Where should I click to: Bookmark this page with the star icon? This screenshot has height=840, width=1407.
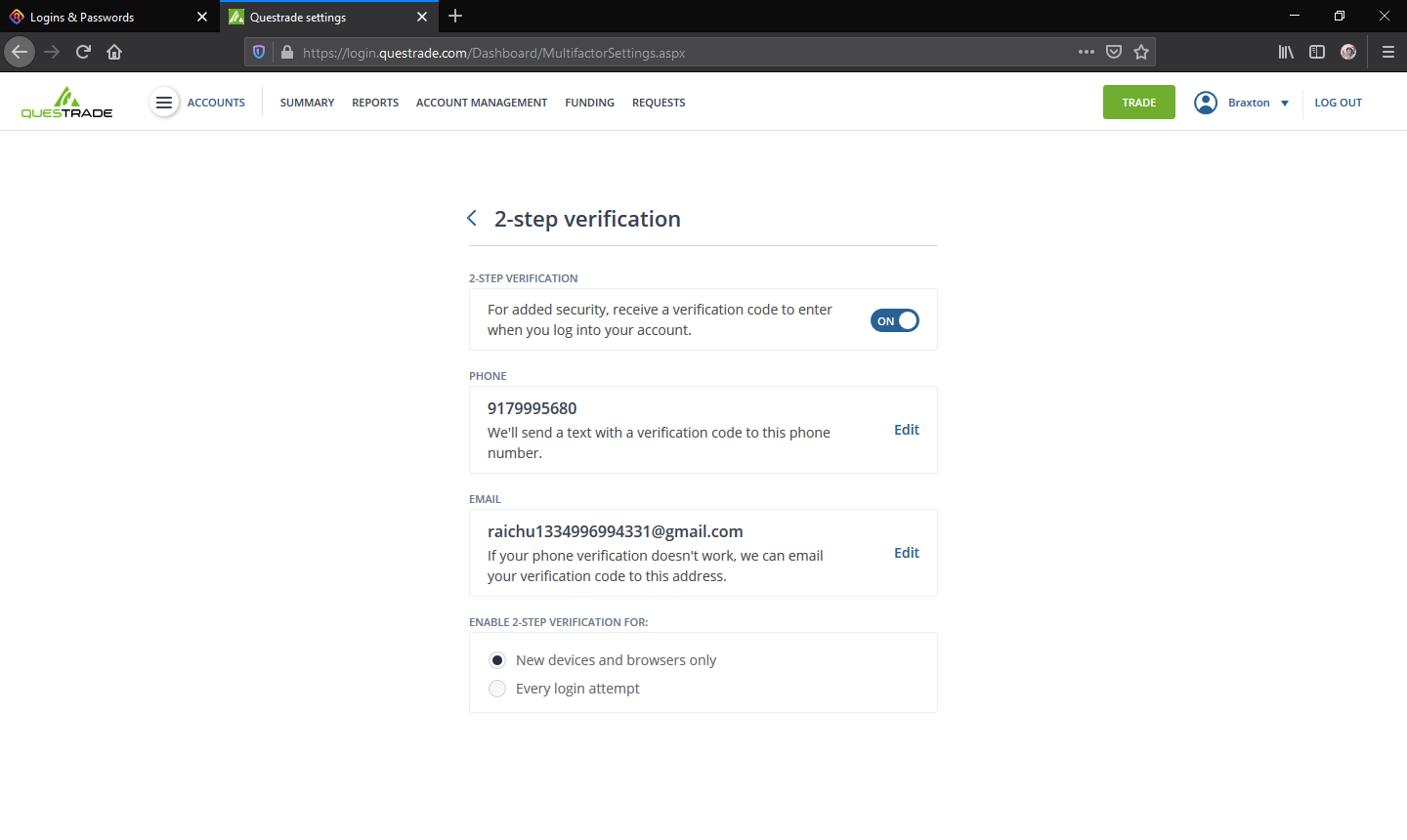point(1141,52)
